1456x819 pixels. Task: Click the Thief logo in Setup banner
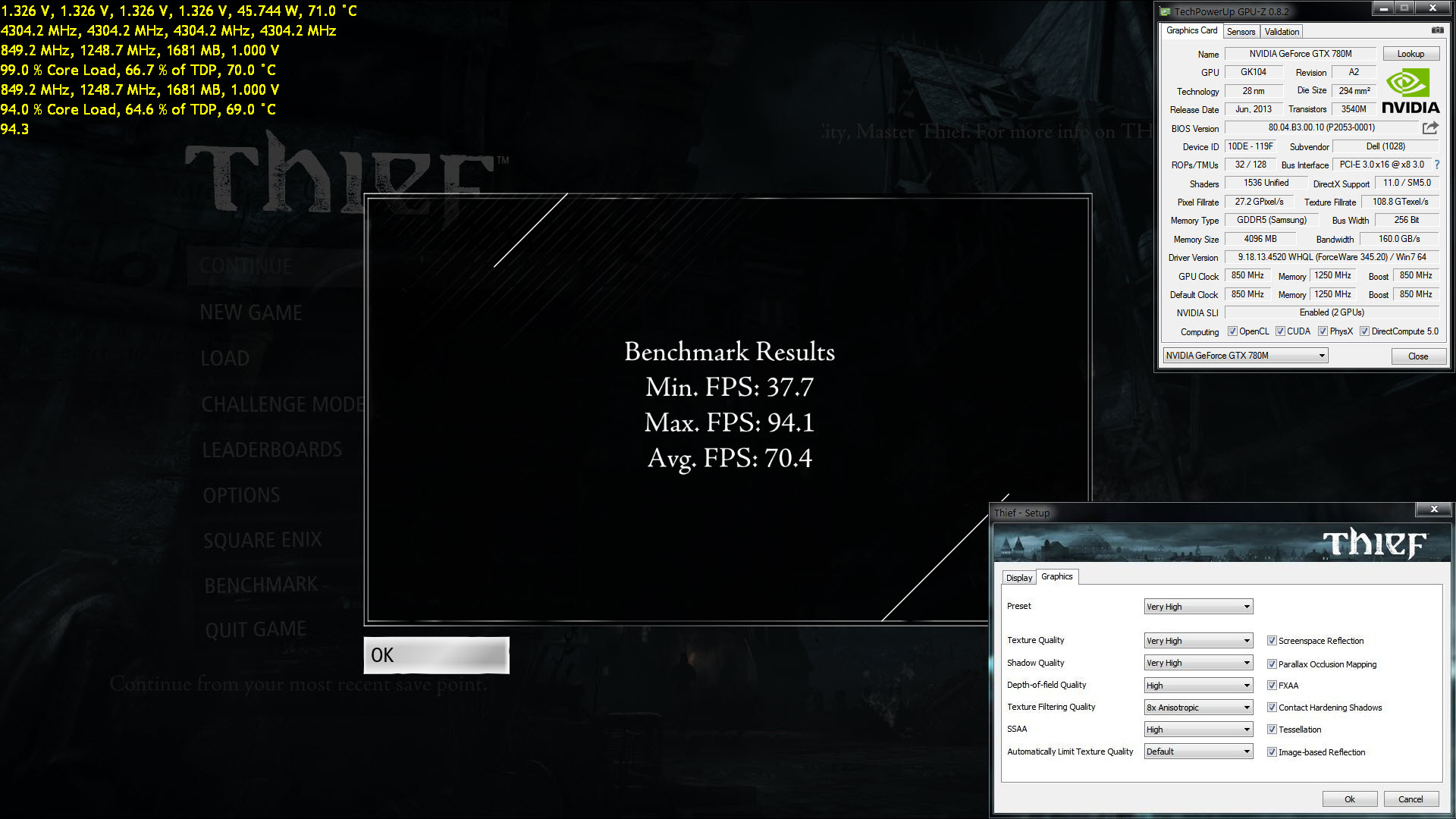point(1374,544)
